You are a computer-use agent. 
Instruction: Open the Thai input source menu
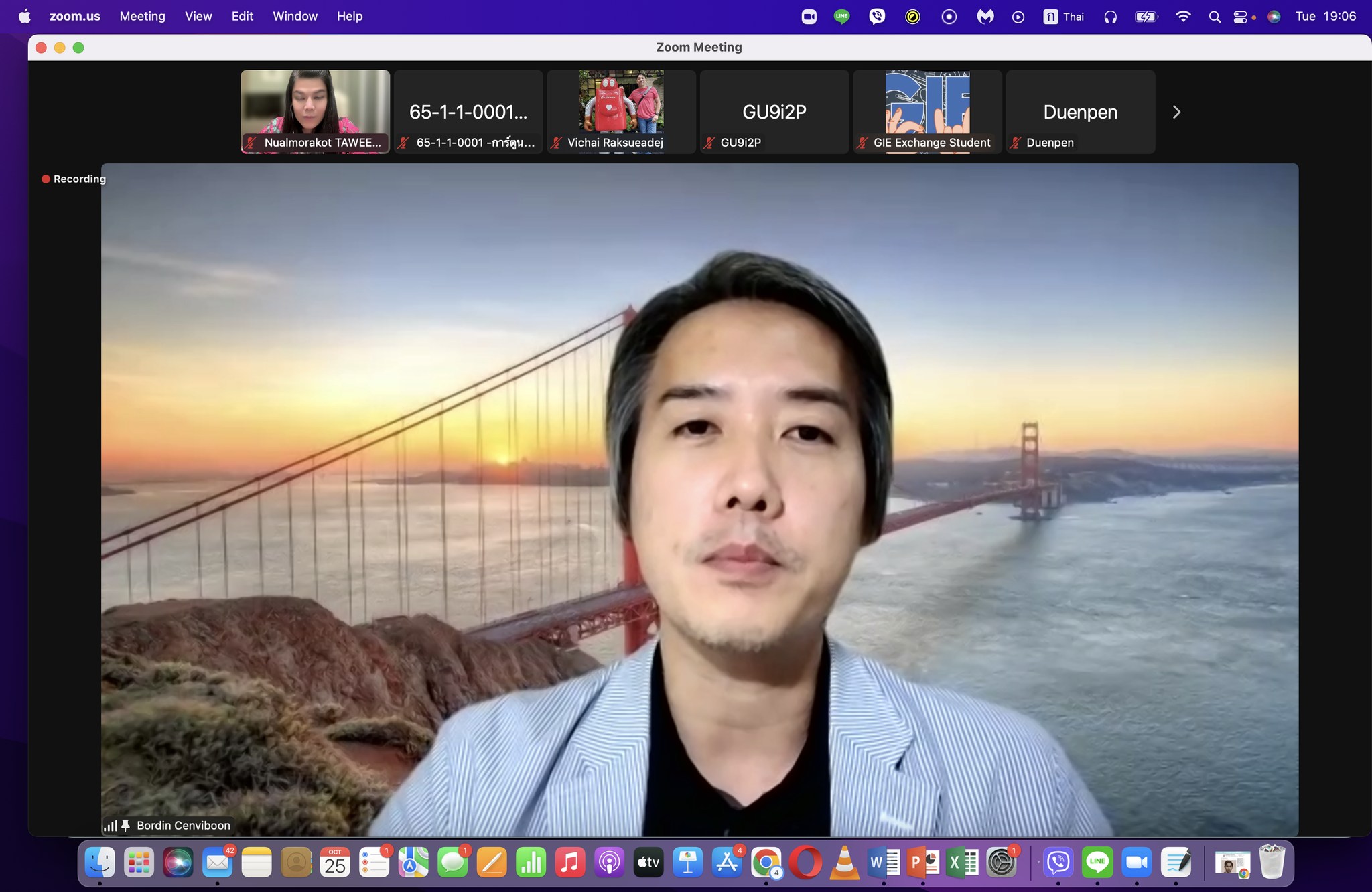[x=1064, y=17]
